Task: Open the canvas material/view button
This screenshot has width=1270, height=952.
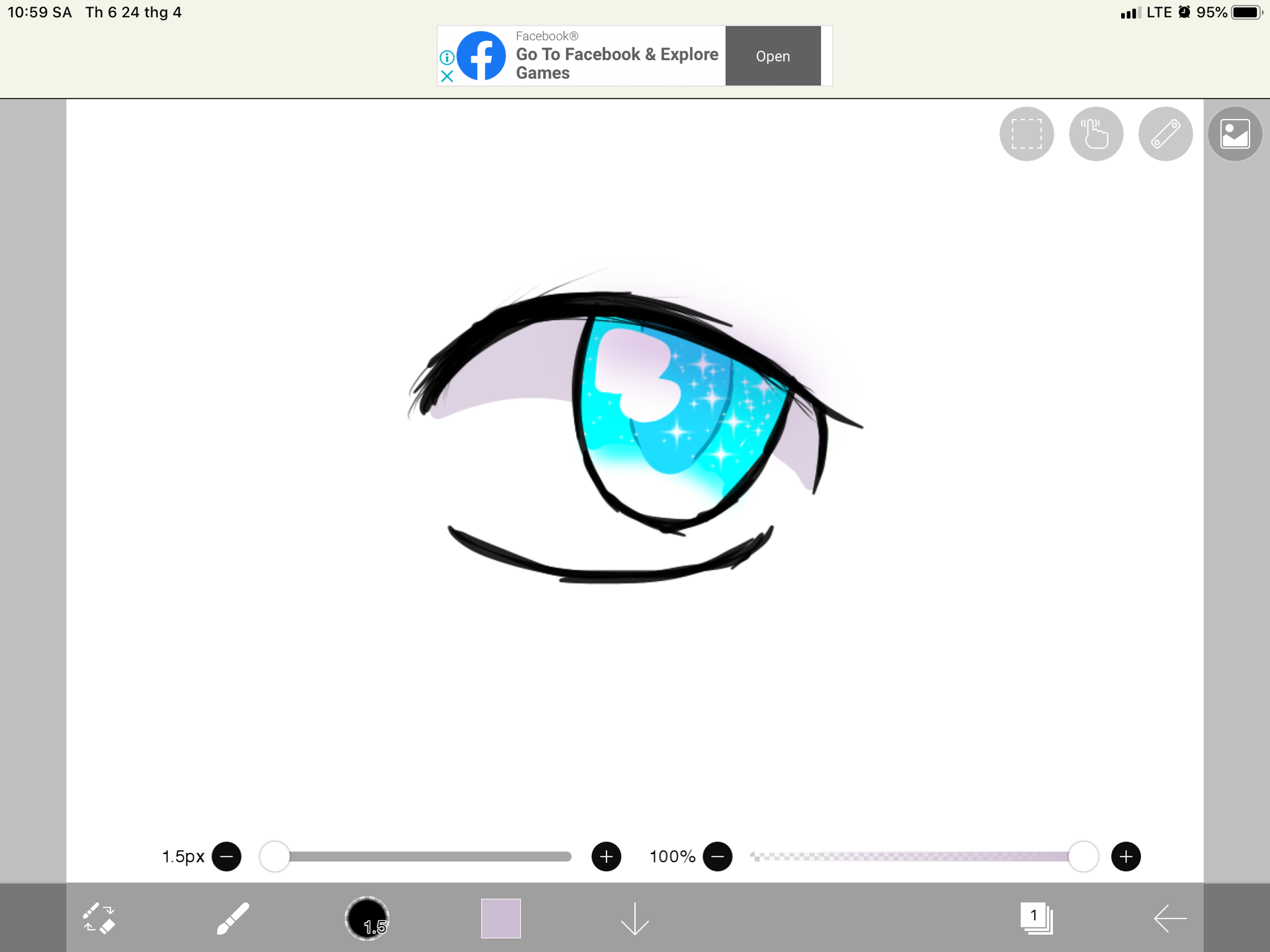Action: pyautogui.click(x=1234, y=134)
